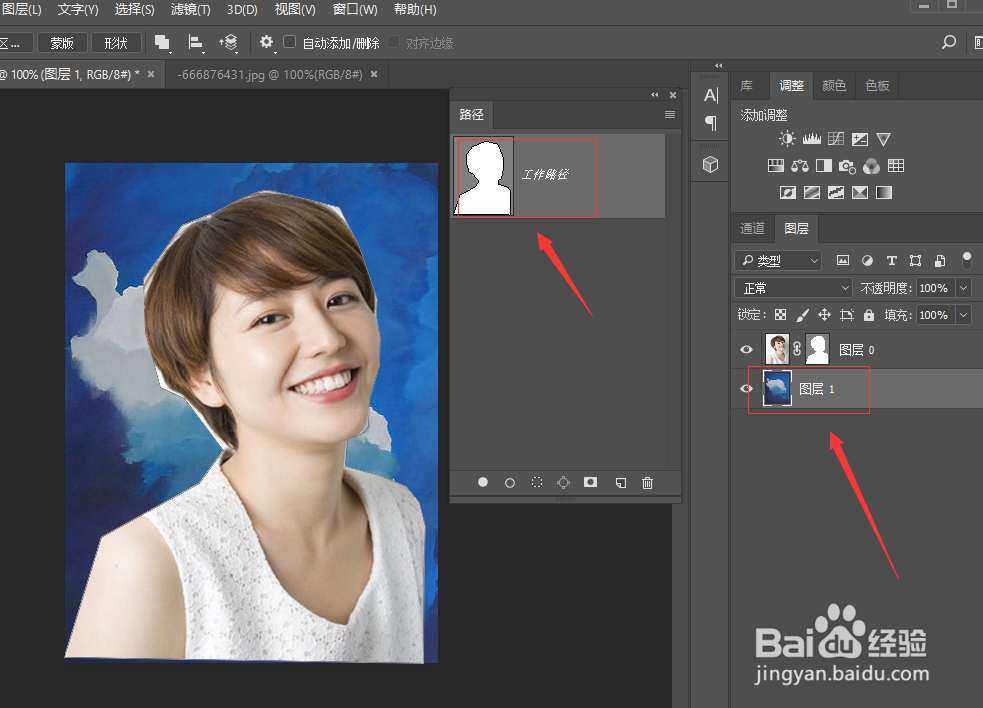
Task: Click Fill path with foreground color icon
Action: tap(483, 482)
